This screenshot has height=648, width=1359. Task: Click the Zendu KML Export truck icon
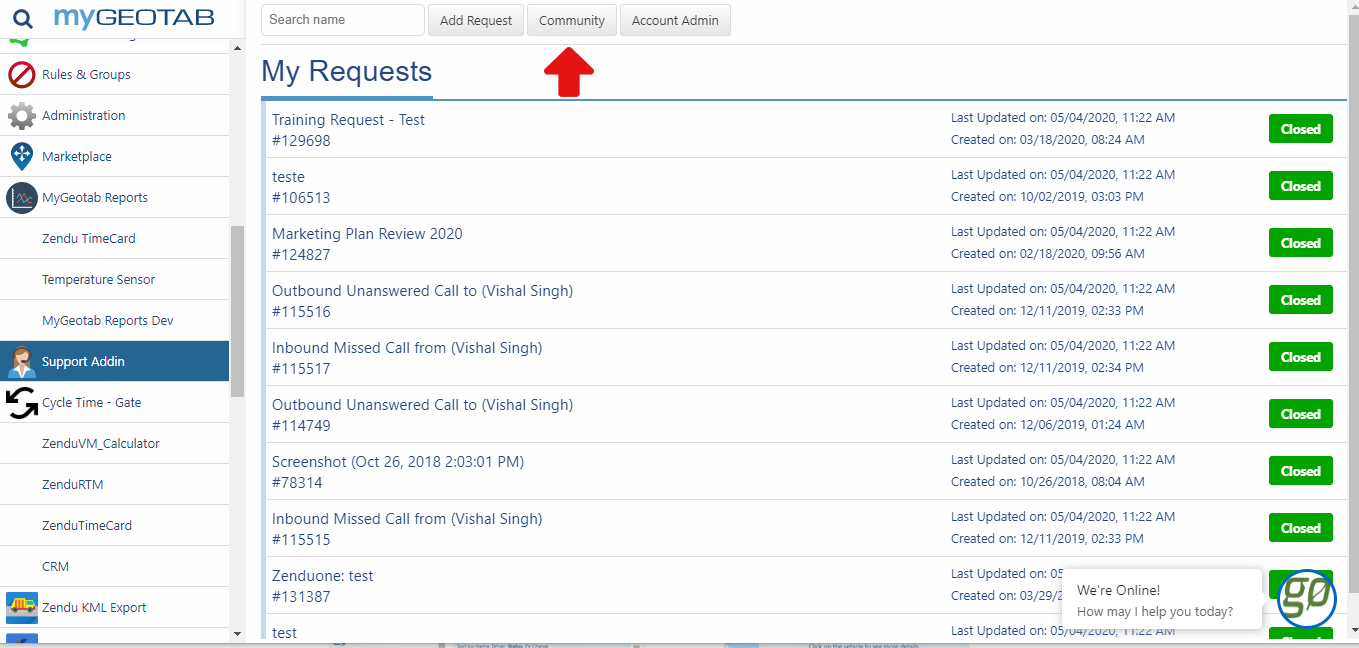pyautogui.click(x=21, y=608)
